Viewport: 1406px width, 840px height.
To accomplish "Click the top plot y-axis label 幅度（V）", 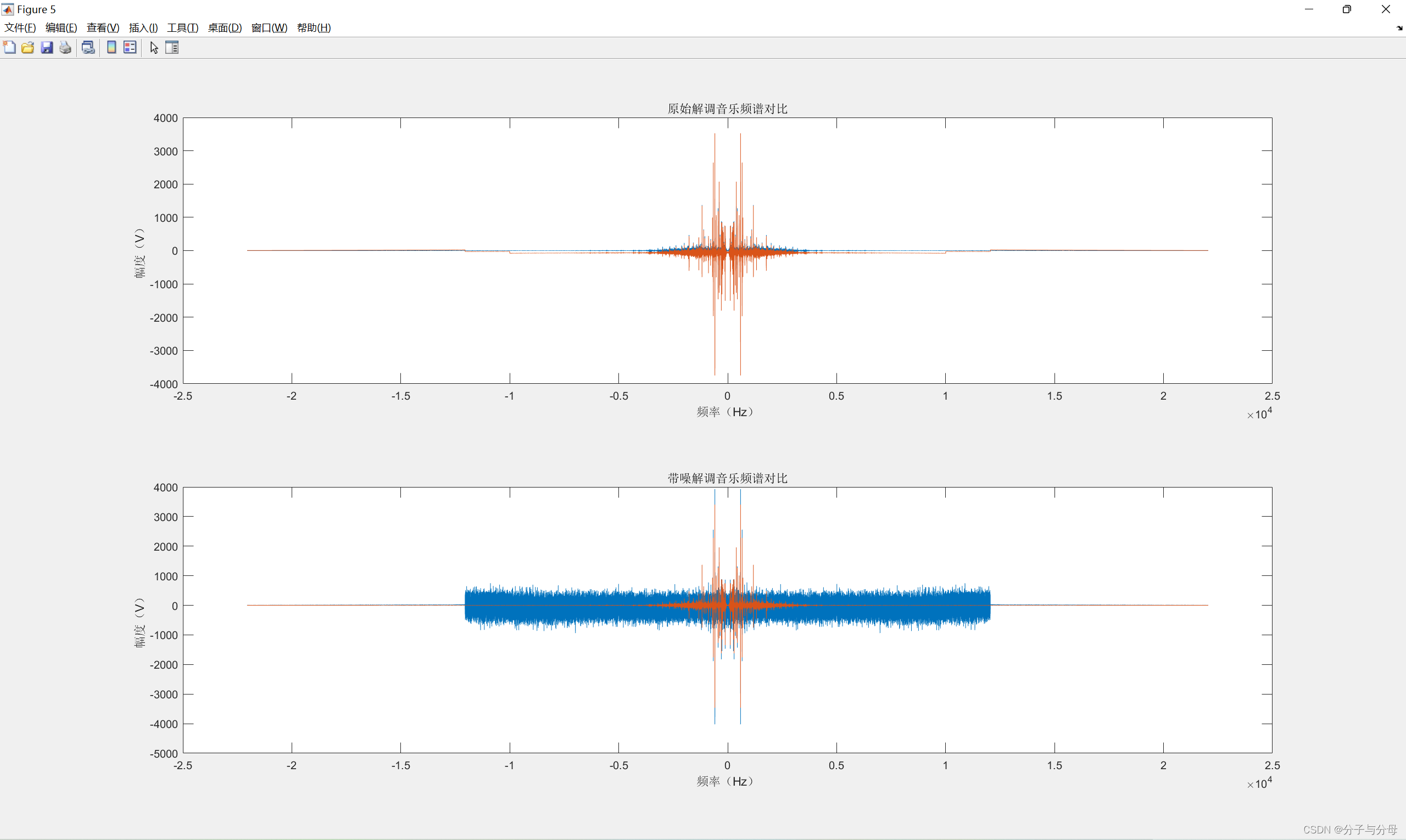I will [x=140, y=253].
